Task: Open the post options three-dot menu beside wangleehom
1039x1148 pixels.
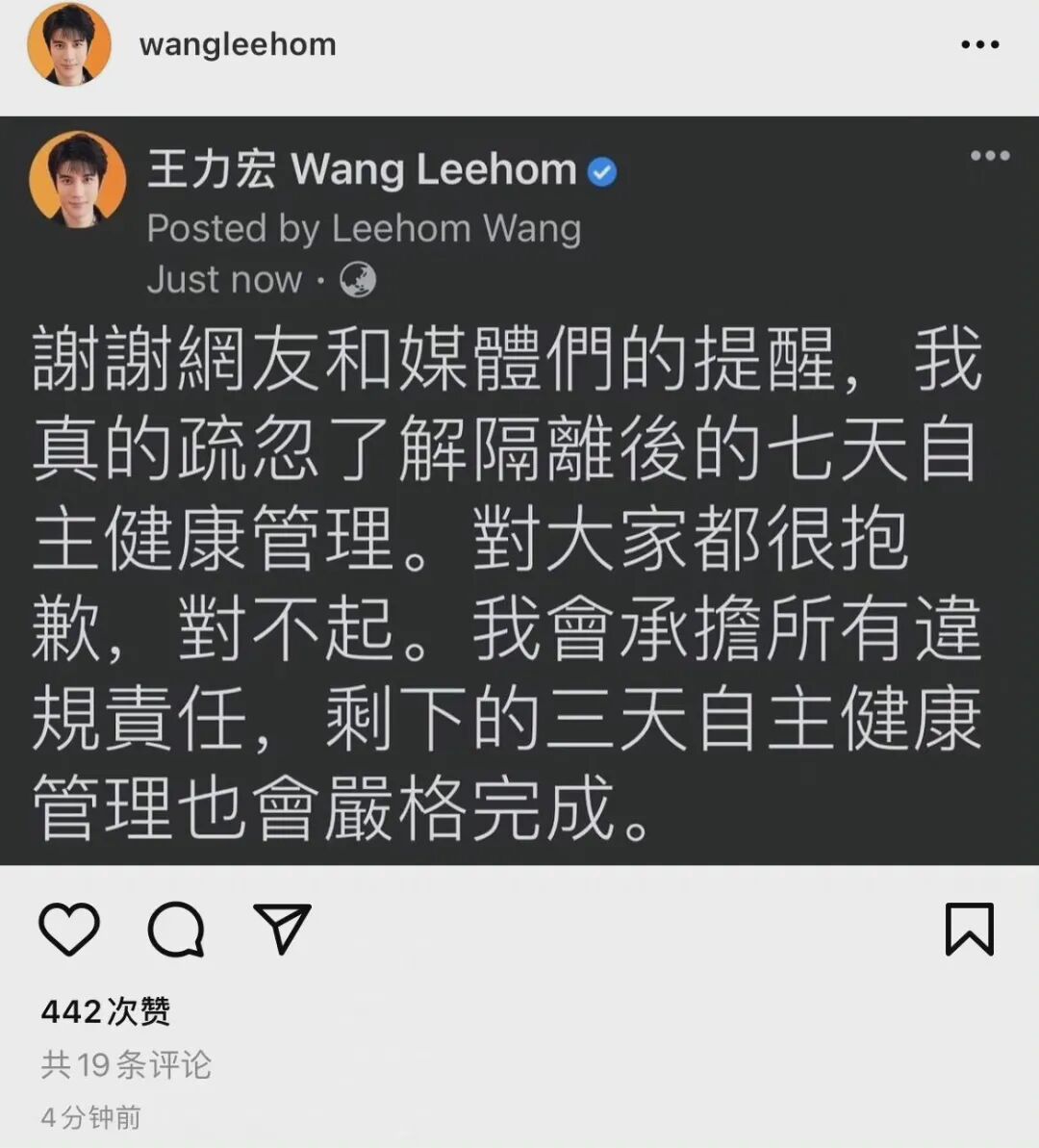Action: tap(979, 44)
